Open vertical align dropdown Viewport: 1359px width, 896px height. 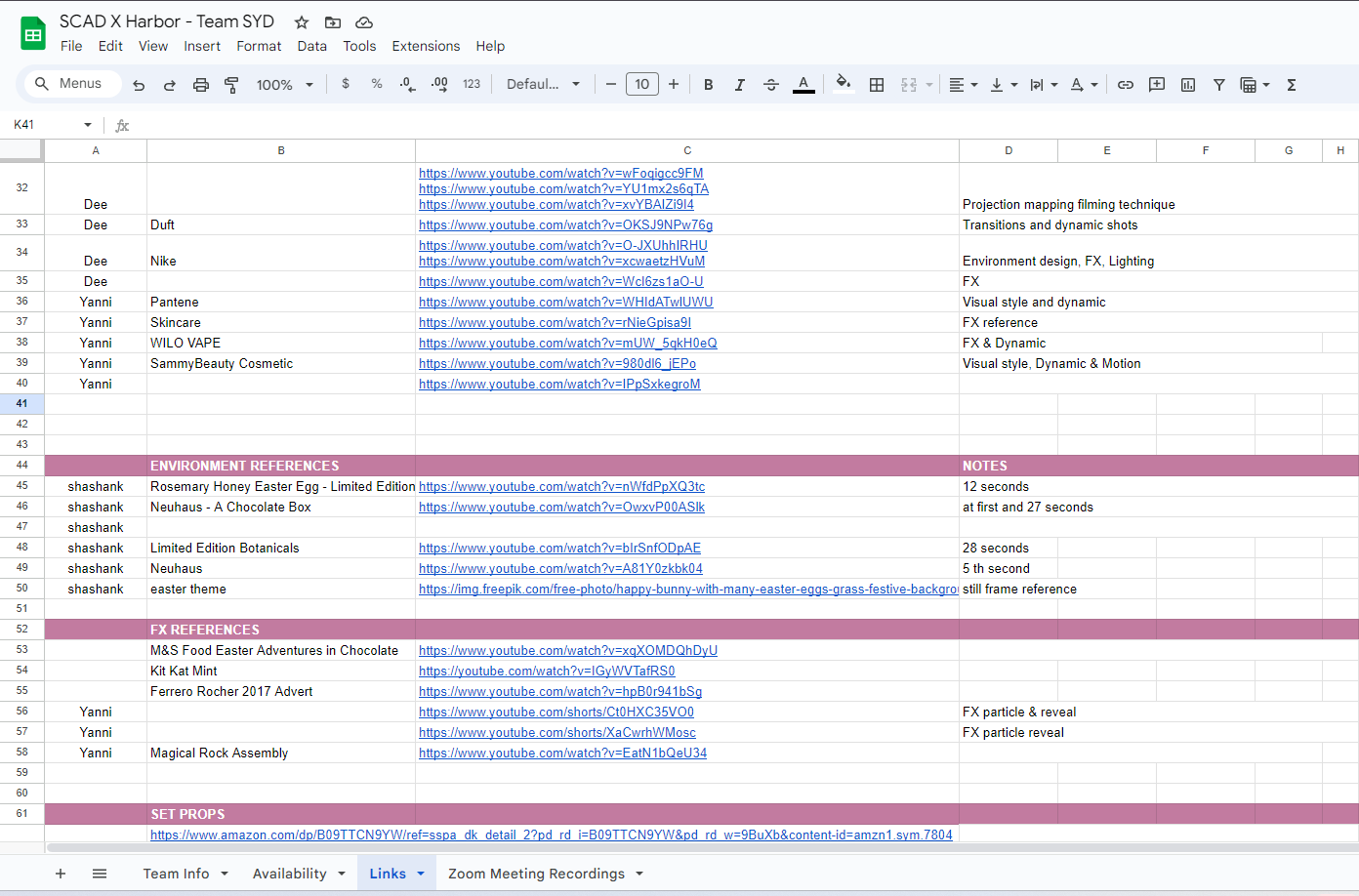tap(1004, 85)
